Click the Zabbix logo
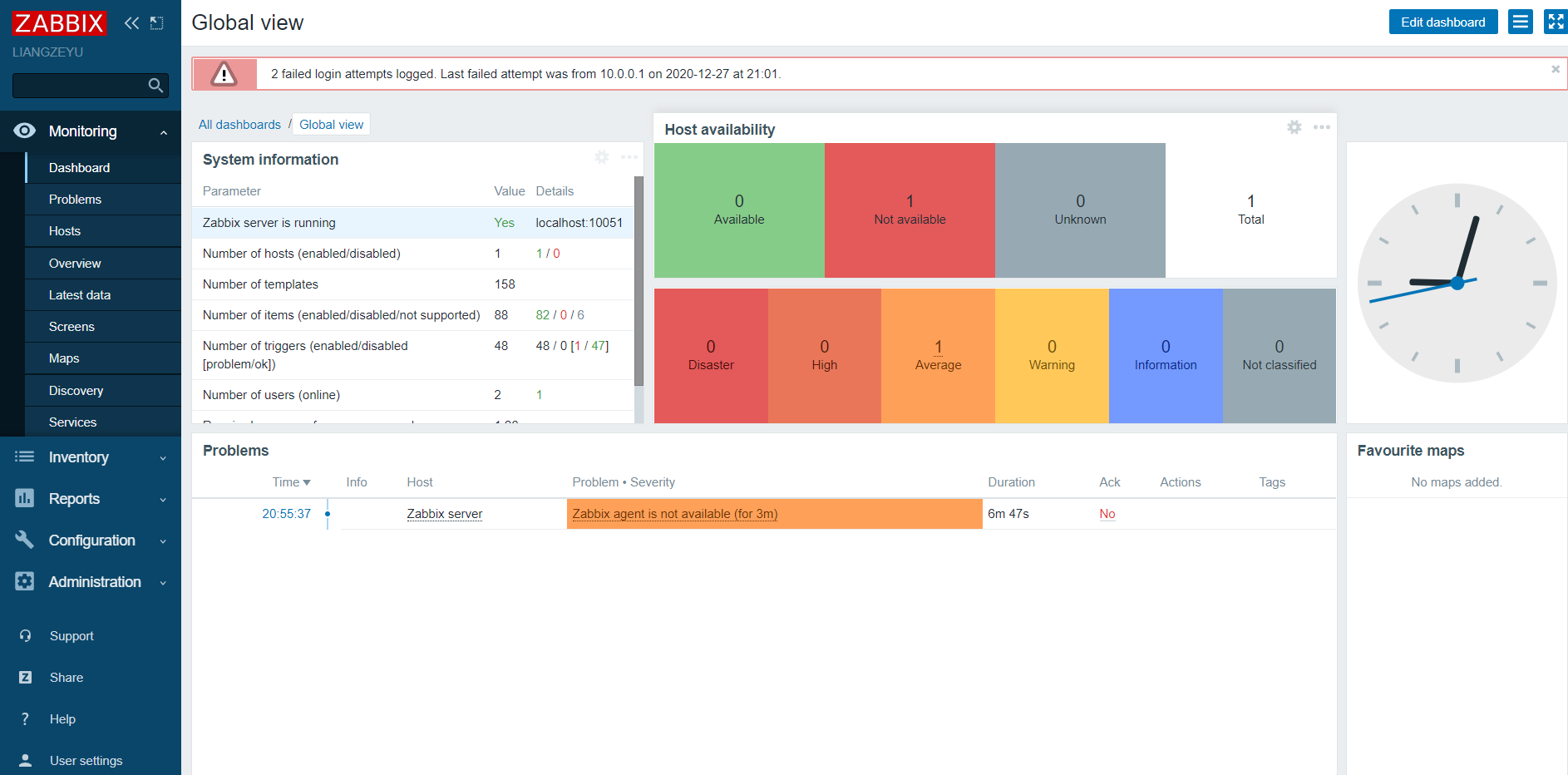This screenshot has height=775, width=1568. (59, 23)
